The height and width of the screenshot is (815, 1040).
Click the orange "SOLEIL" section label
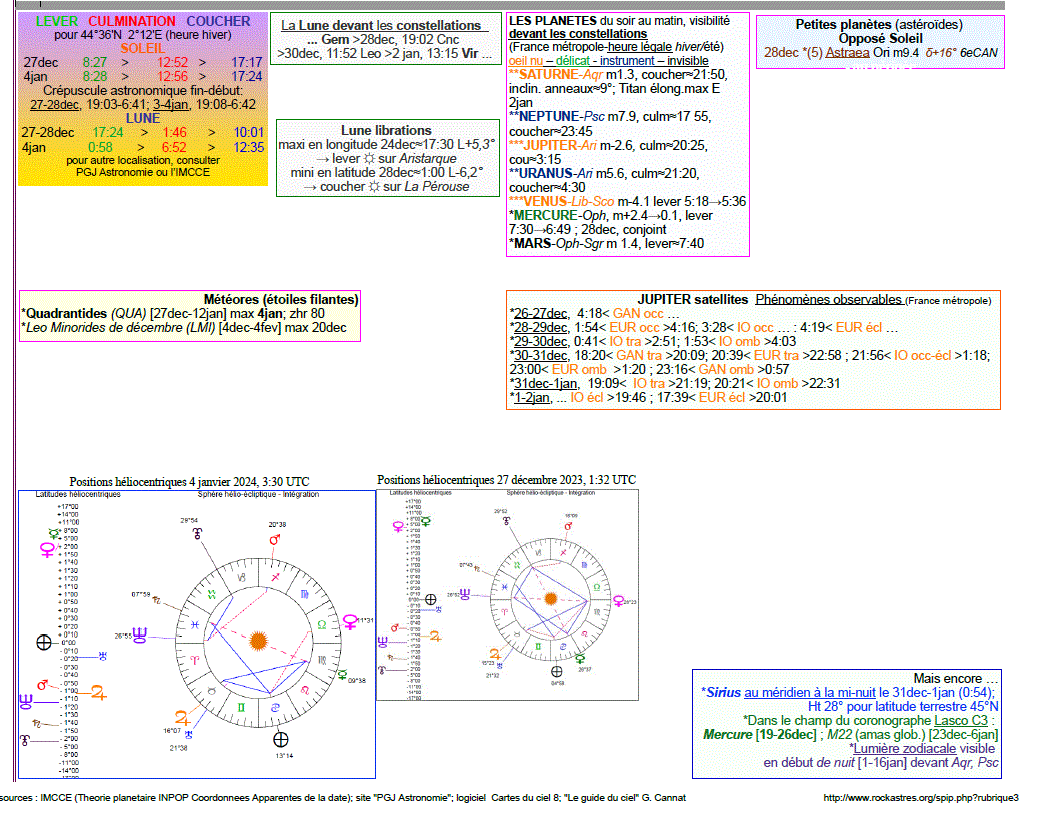[x=143, y=48]
